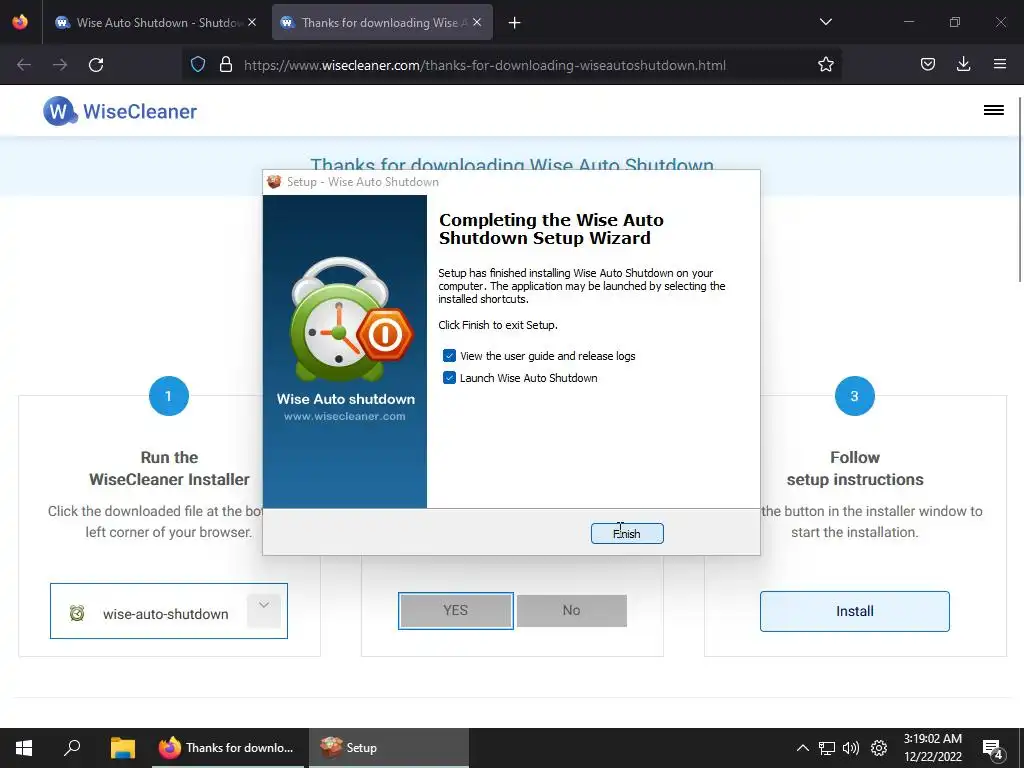This screenshot has width=1024, height=768.
Task: Click the No button on the webpage
Action: 571,611
